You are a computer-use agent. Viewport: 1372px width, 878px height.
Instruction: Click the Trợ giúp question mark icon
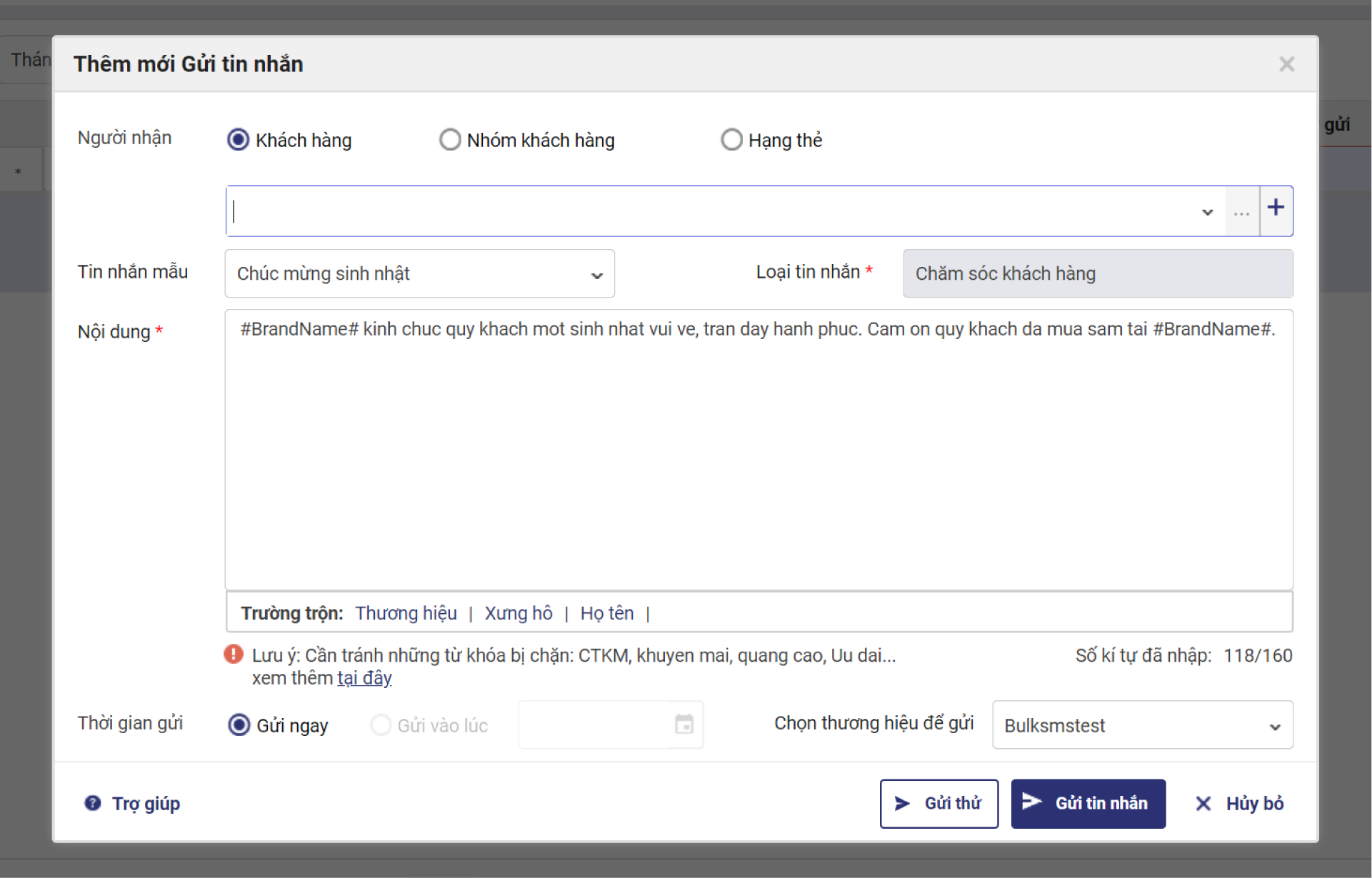click(x=93, y=803)
